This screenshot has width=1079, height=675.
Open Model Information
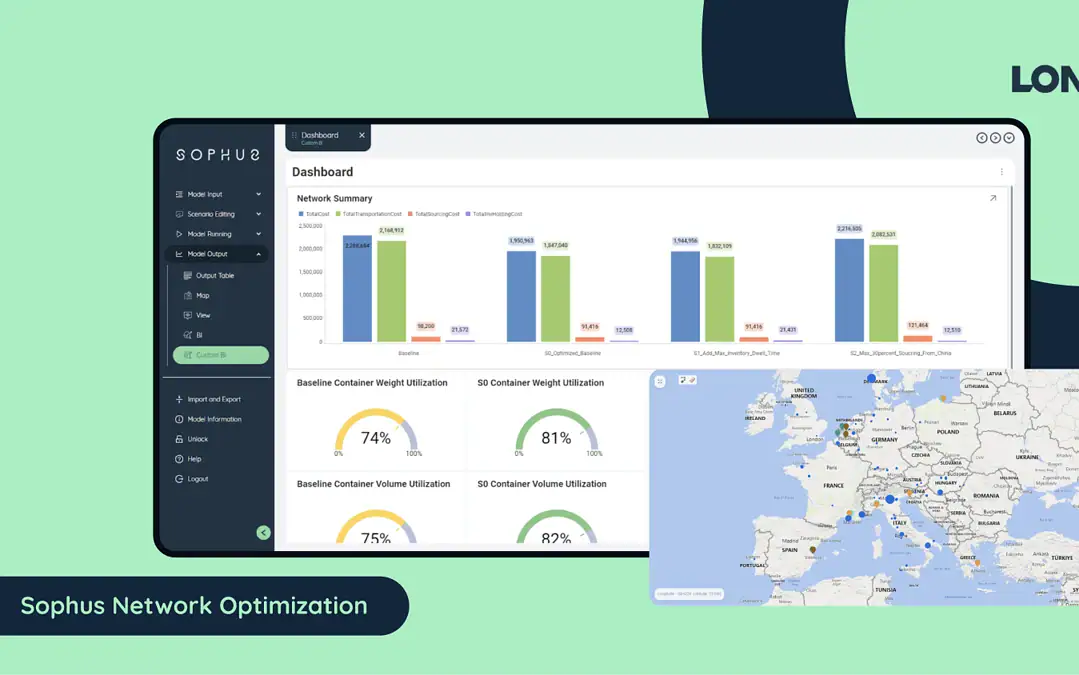tap(214, 419)
